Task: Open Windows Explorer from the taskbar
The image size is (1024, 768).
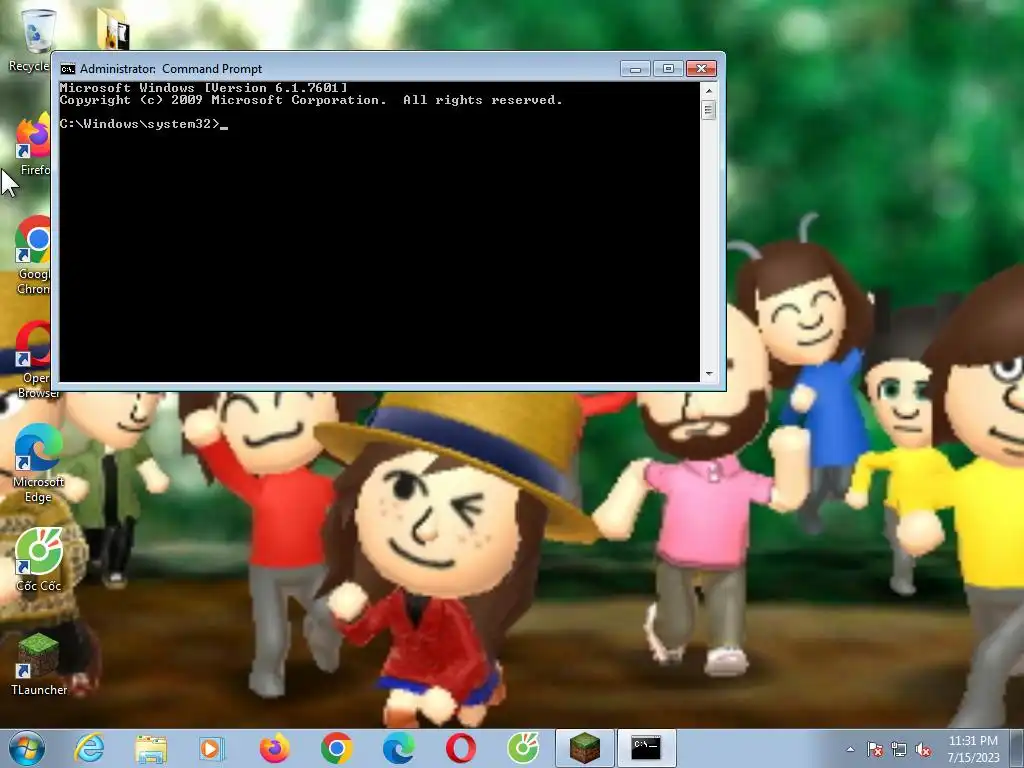Action: click(151, 748)
